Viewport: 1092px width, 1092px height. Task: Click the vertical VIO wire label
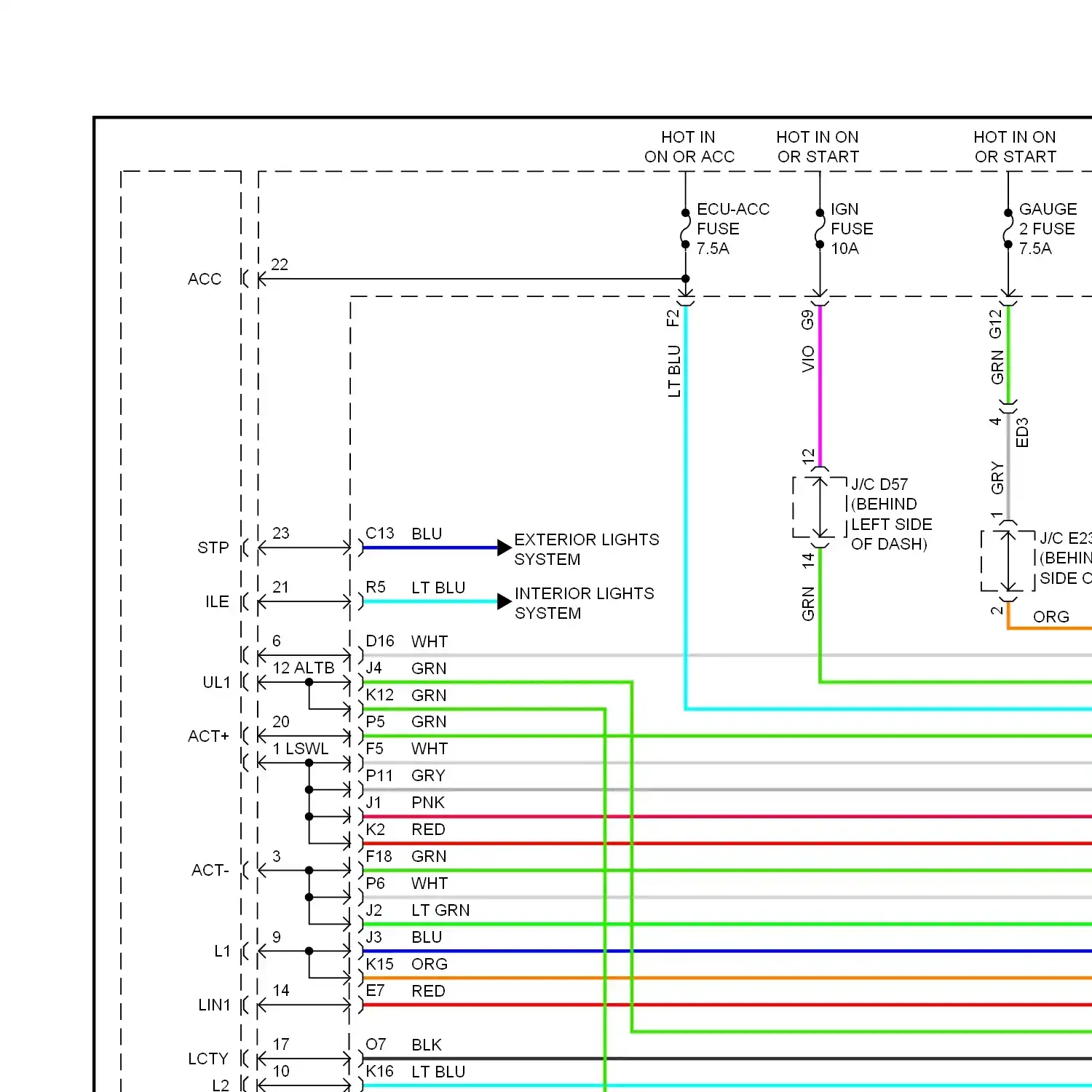tap(808, 359)
